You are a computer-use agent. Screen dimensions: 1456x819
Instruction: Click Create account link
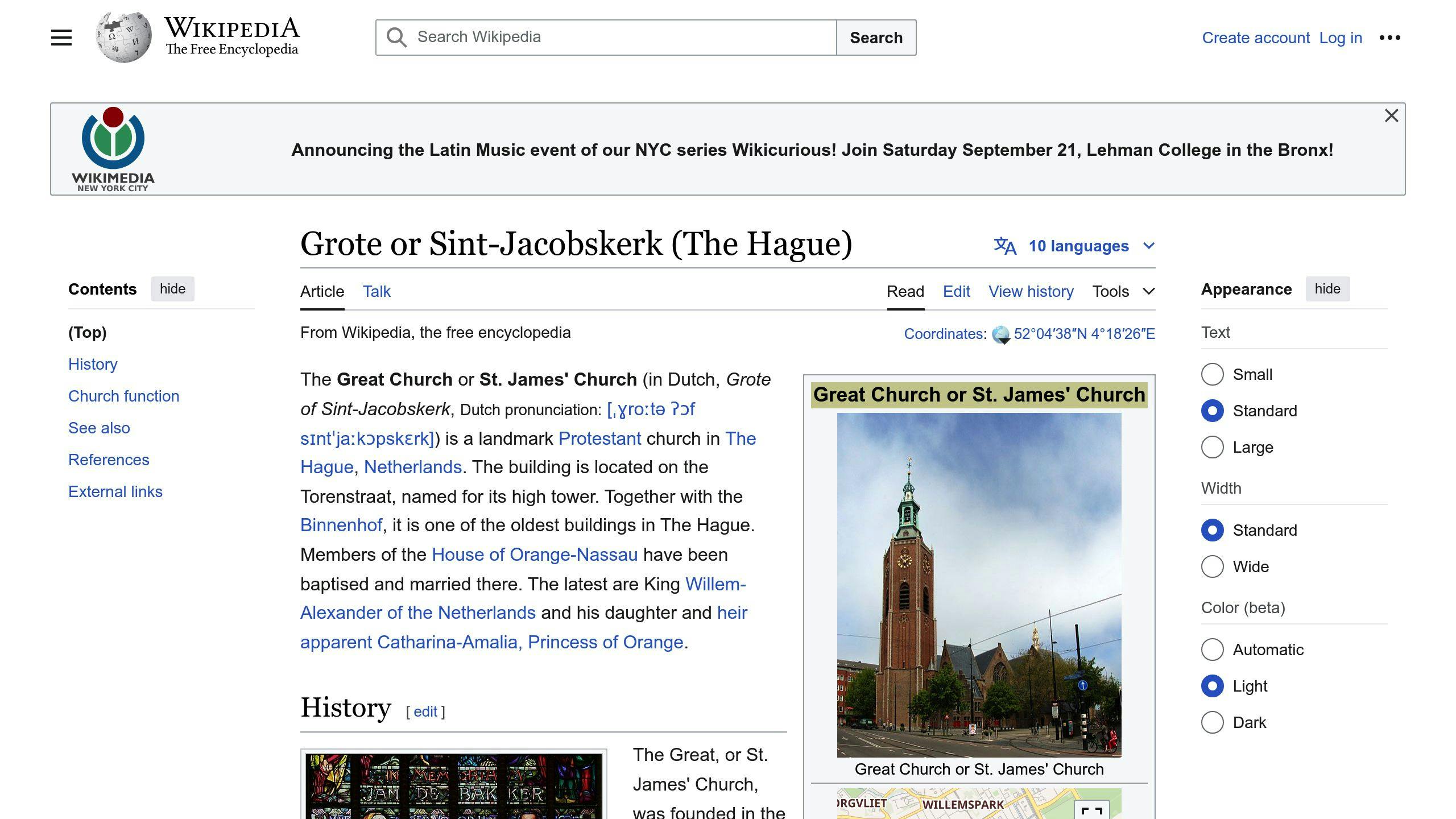click(1256, 38)
